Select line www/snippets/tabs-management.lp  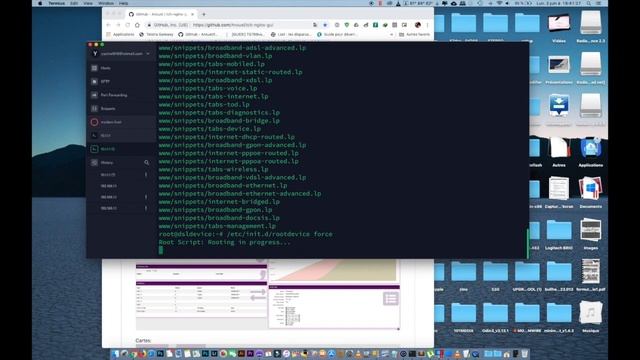tap(217, 226)
